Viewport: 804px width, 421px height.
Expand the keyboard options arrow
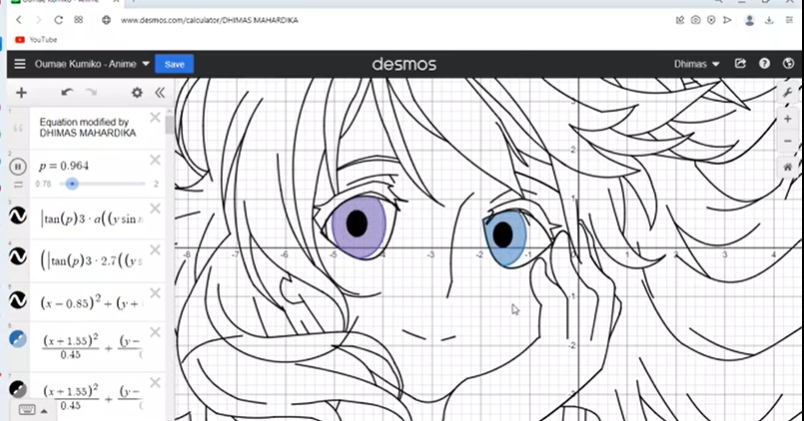[44, 411]
